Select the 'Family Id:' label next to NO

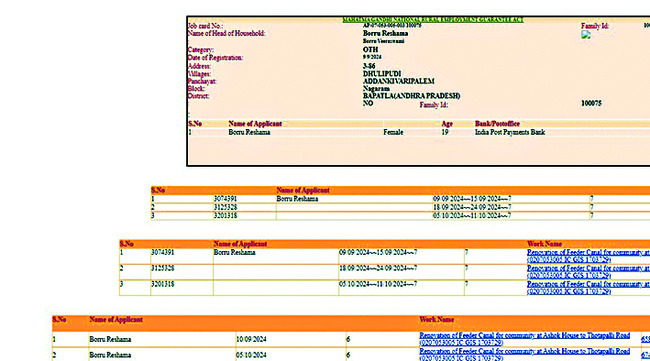tap(434, 105)
